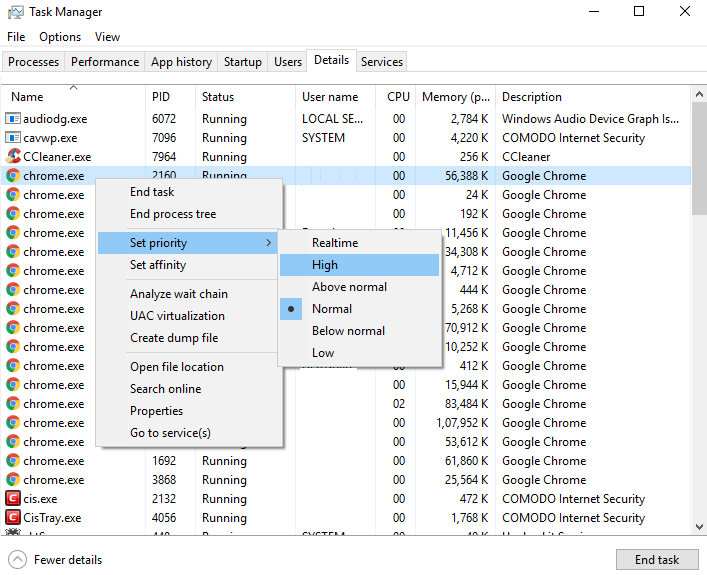This screenshot has height=575, width=707.
Task: Sort by the Status column header
Action: click(x=245, y=97)
